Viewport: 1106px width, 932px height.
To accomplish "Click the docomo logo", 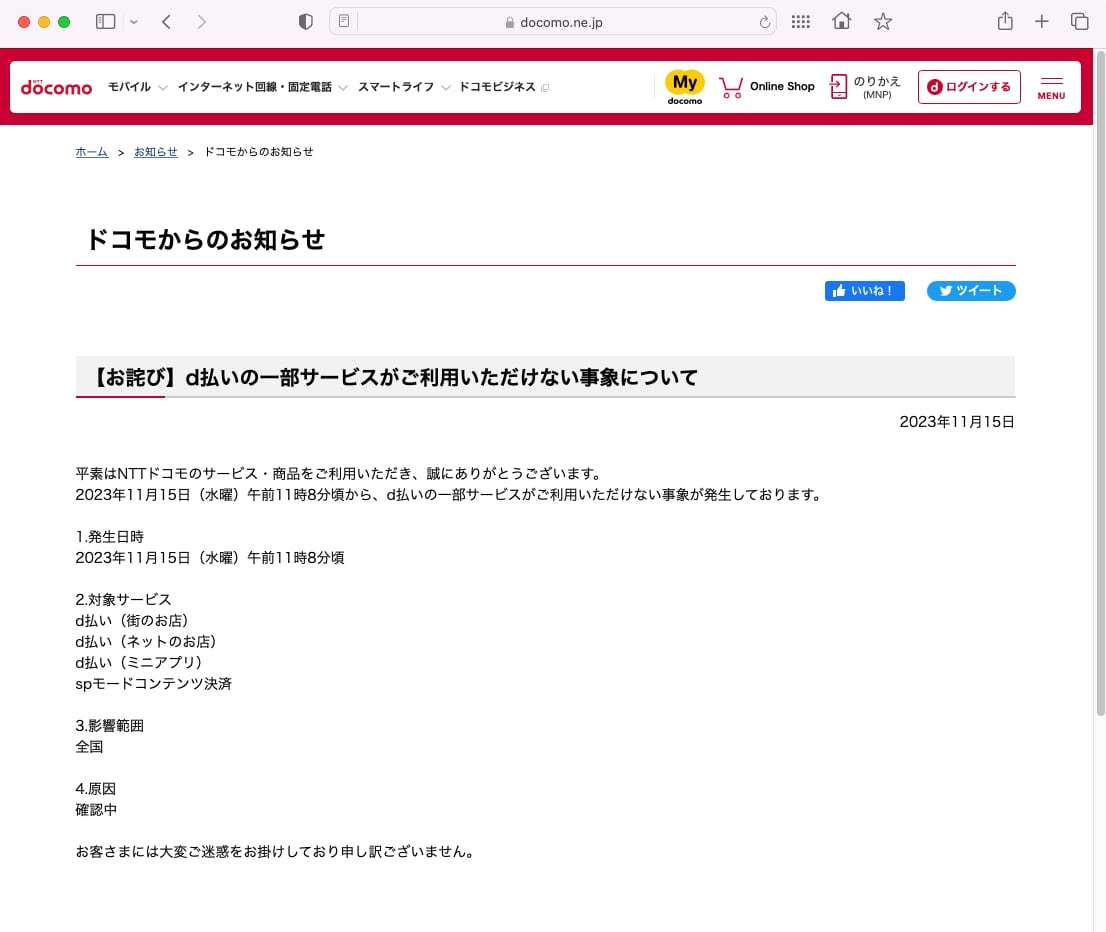I will click(56, 87).
